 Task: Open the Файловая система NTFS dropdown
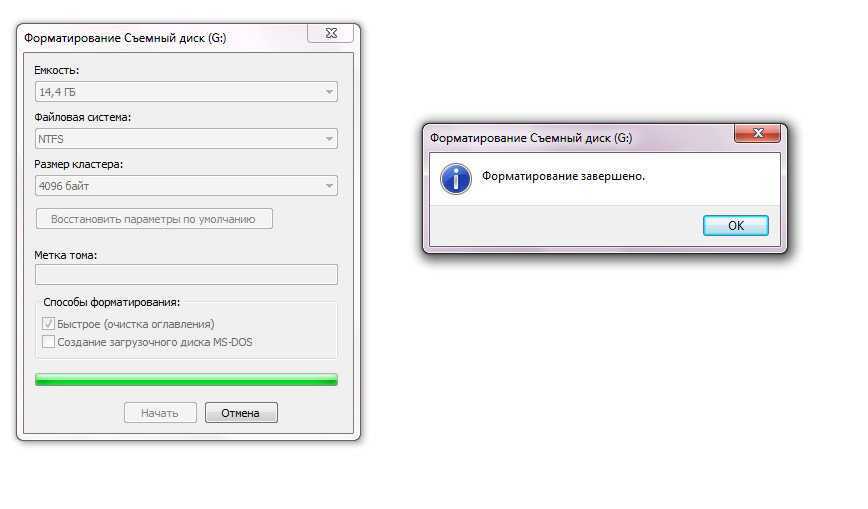coord(186,138)
